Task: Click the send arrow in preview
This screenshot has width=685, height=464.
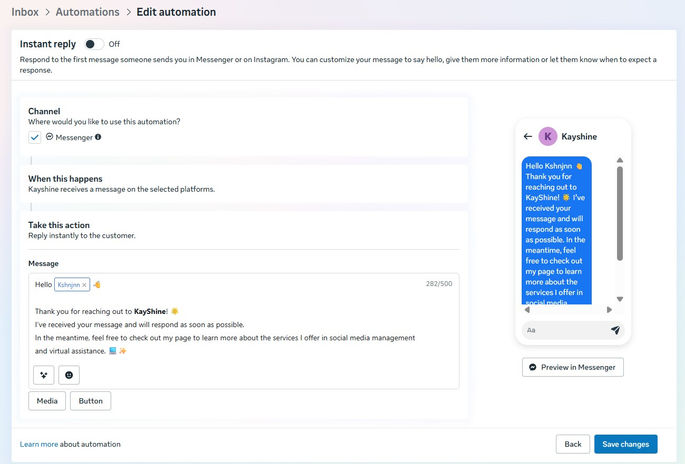Action: tap(615, 329)
